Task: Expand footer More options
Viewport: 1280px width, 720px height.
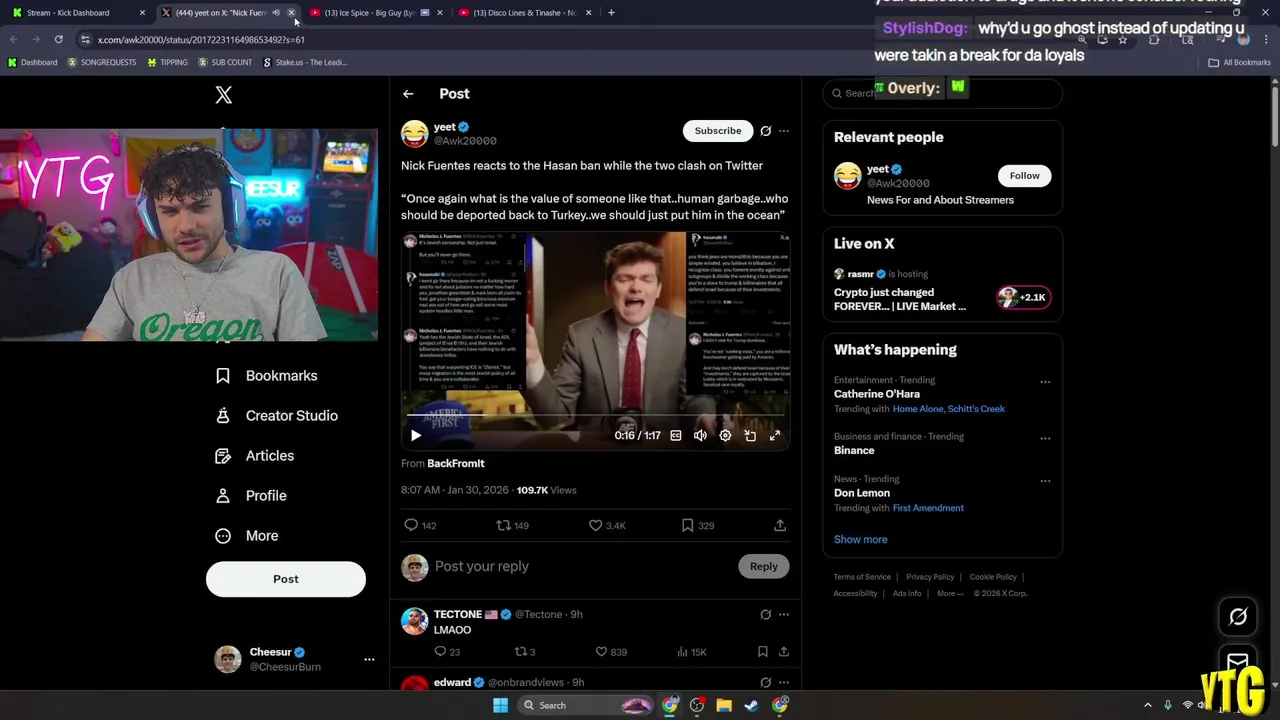Action: 950,594
